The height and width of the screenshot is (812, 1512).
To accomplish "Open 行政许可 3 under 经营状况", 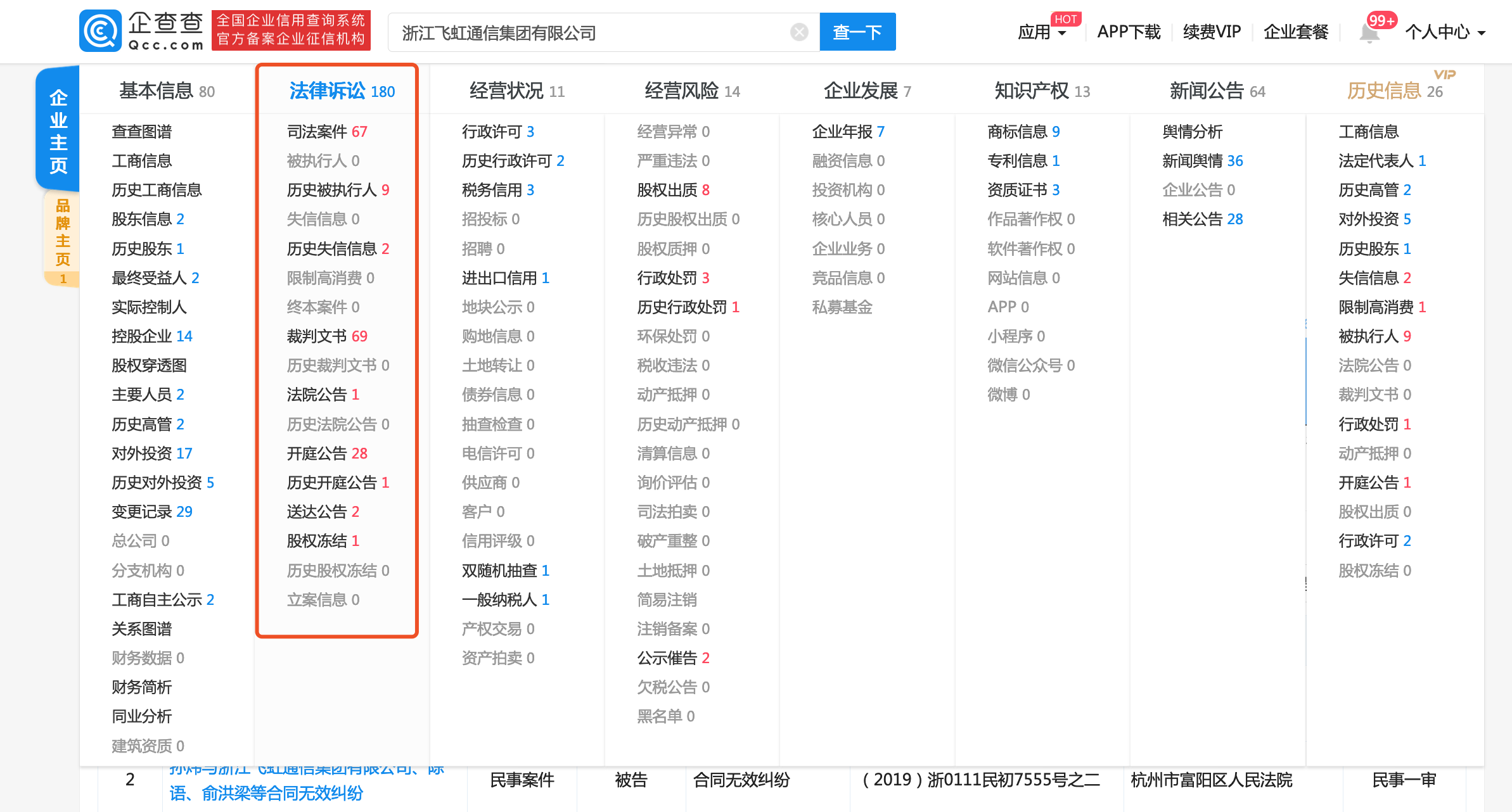I will pyautogui.click(x=498, y=132).
